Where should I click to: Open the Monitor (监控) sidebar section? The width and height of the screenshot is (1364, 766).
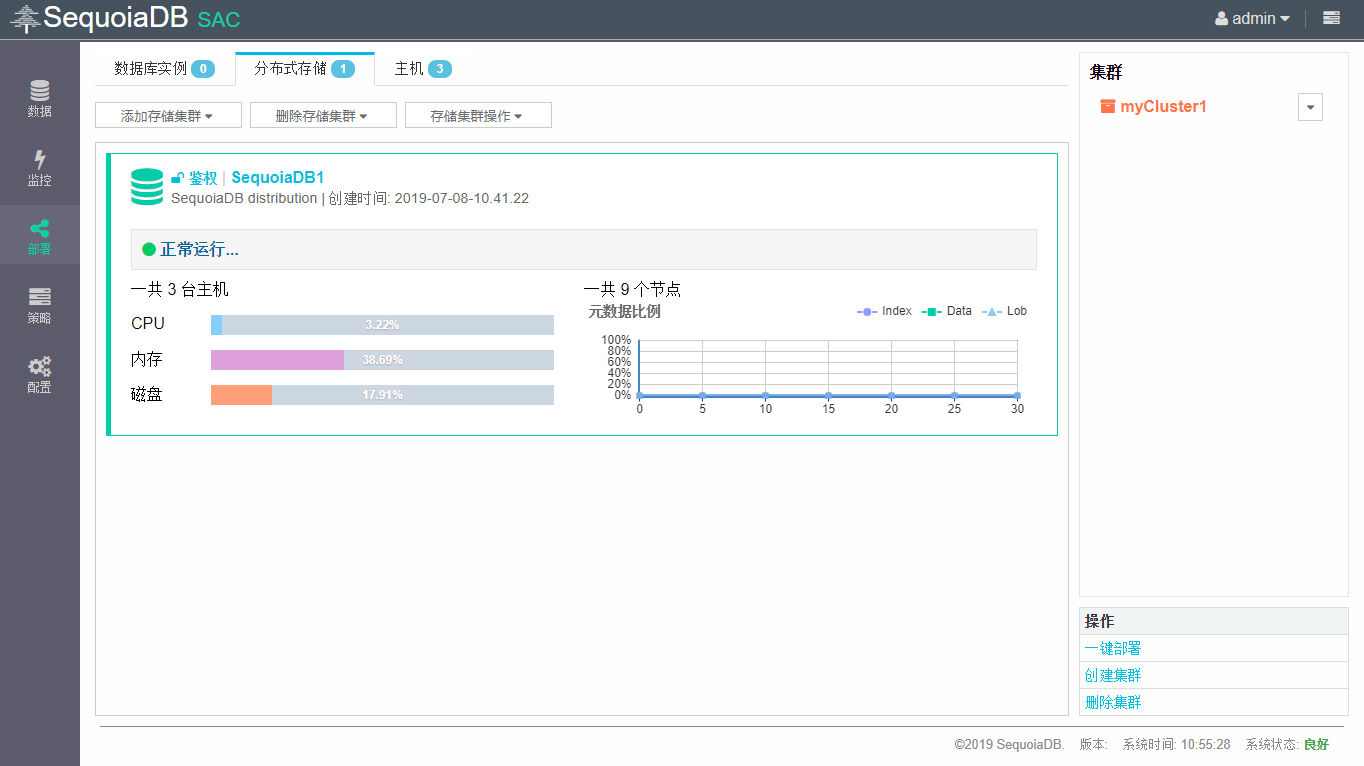tap(39, 168)
